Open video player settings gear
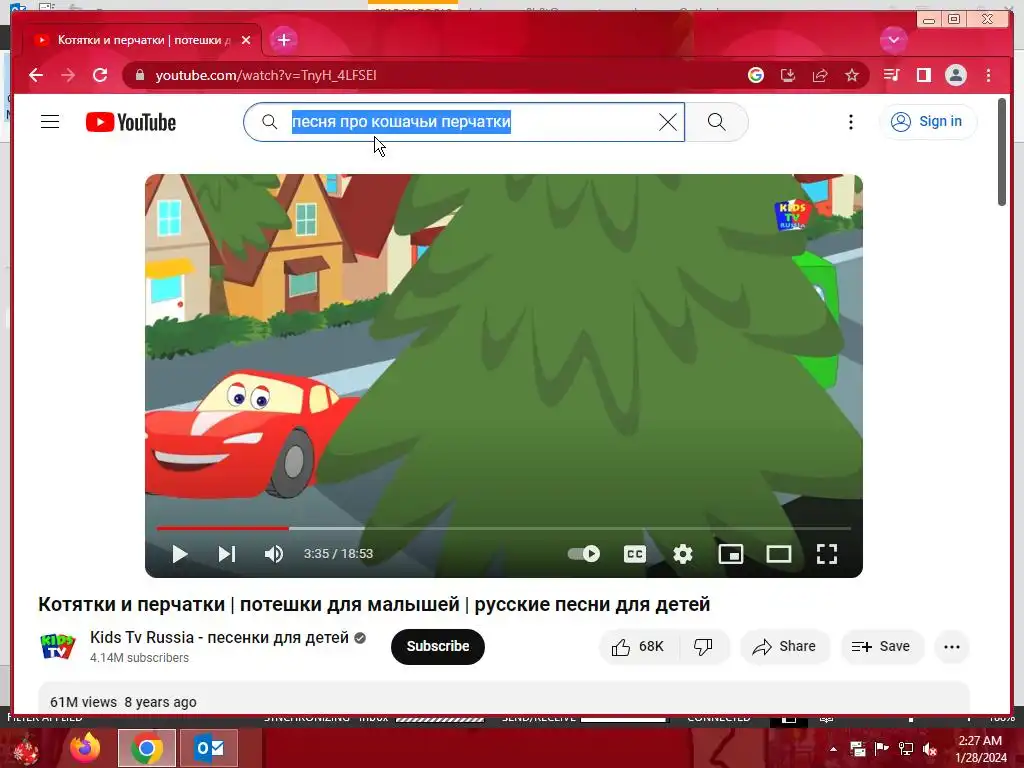Viewport: 1024px width, 768px height. 682,554
